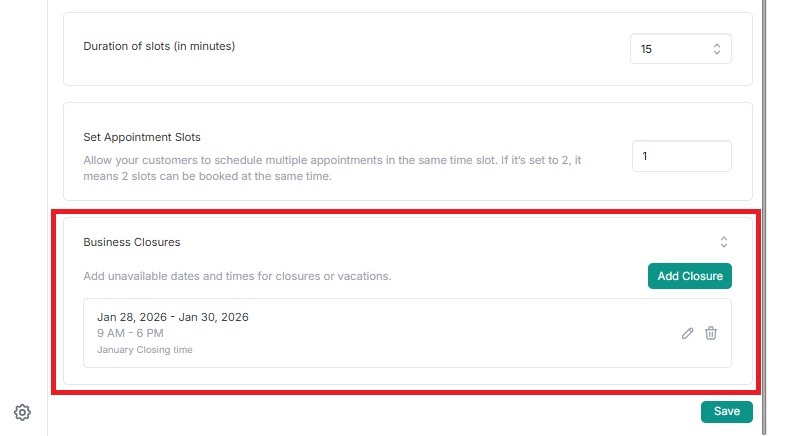Screen dimensions: 793x436
Task: Focus the appointment slots number field
Action: click(x=681, y=156)
